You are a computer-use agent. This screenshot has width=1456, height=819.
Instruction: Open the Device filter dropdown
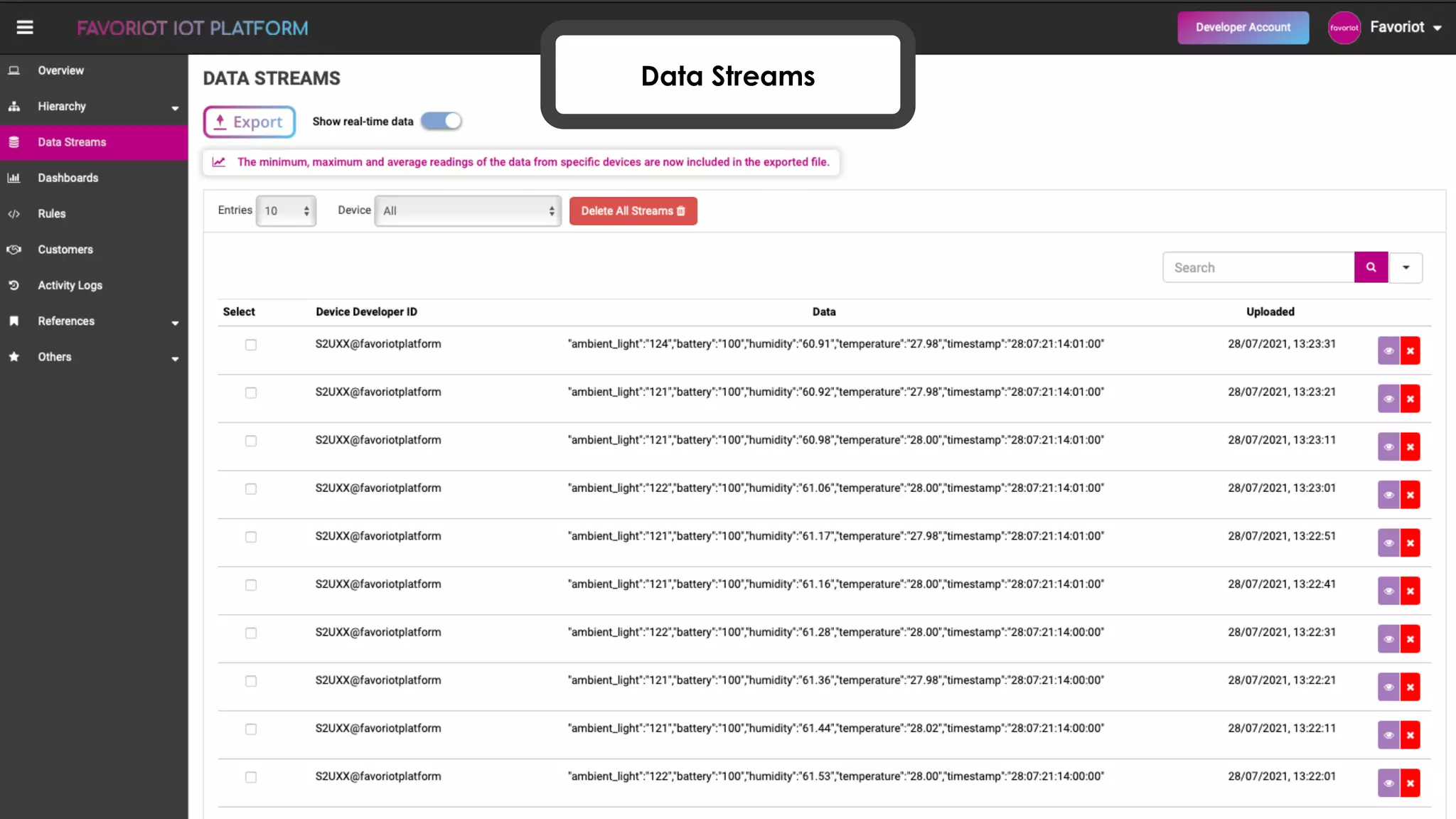pyautogui.click(x=468, y=210)
